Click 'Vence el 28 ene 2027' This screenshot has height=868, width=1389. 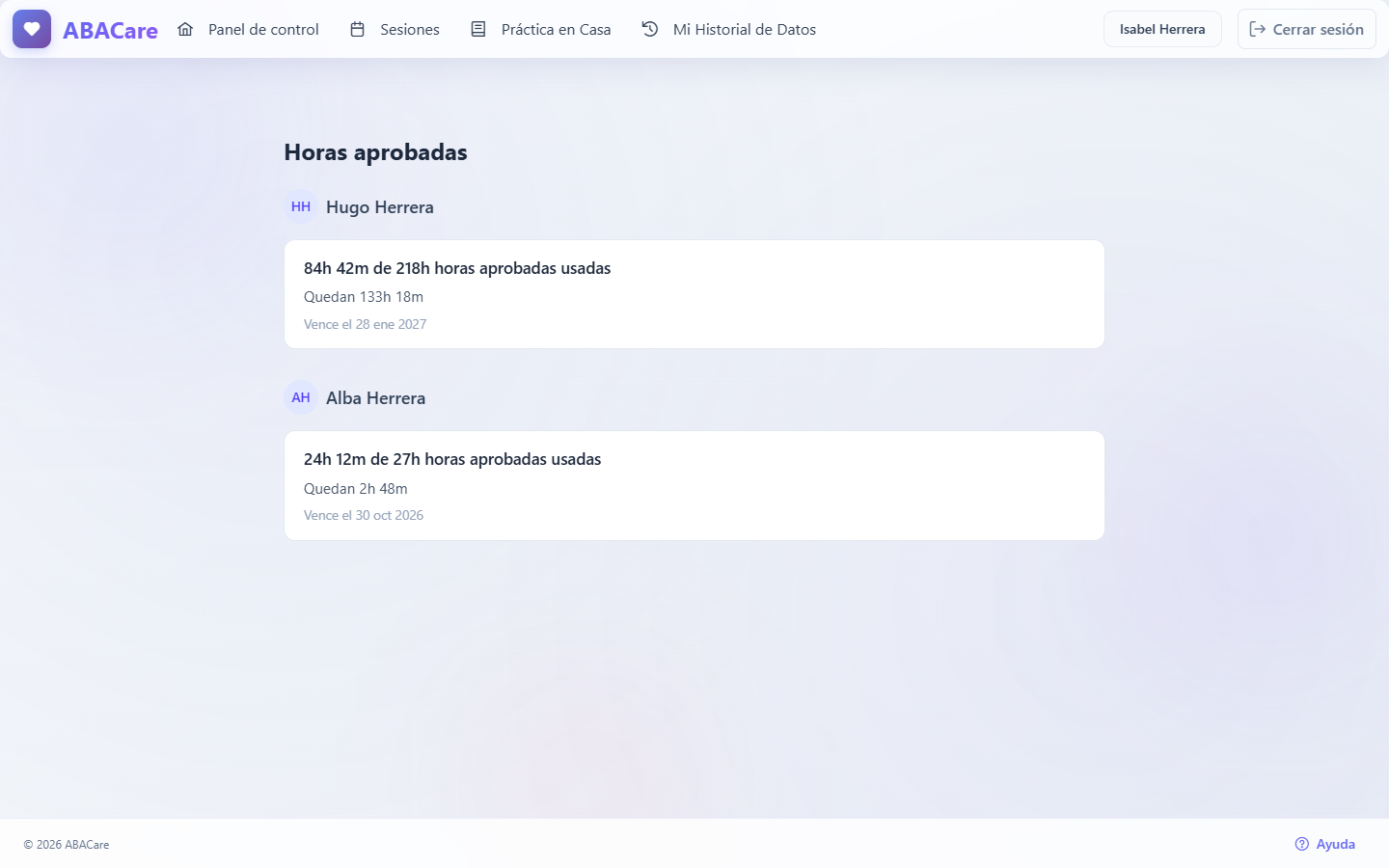point(365,324)
